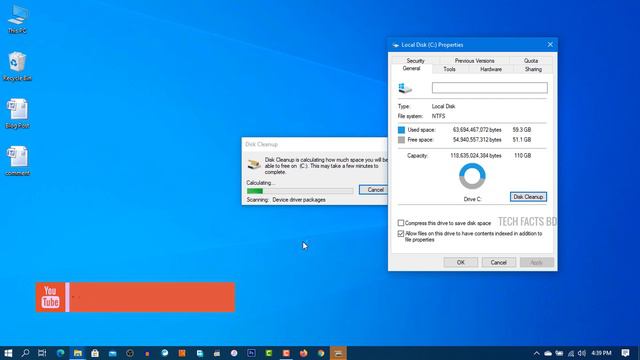The height and width of the screenshot is (360, 640).
Task: Select the Blog Post document on desktop
Action: (17, 113)
